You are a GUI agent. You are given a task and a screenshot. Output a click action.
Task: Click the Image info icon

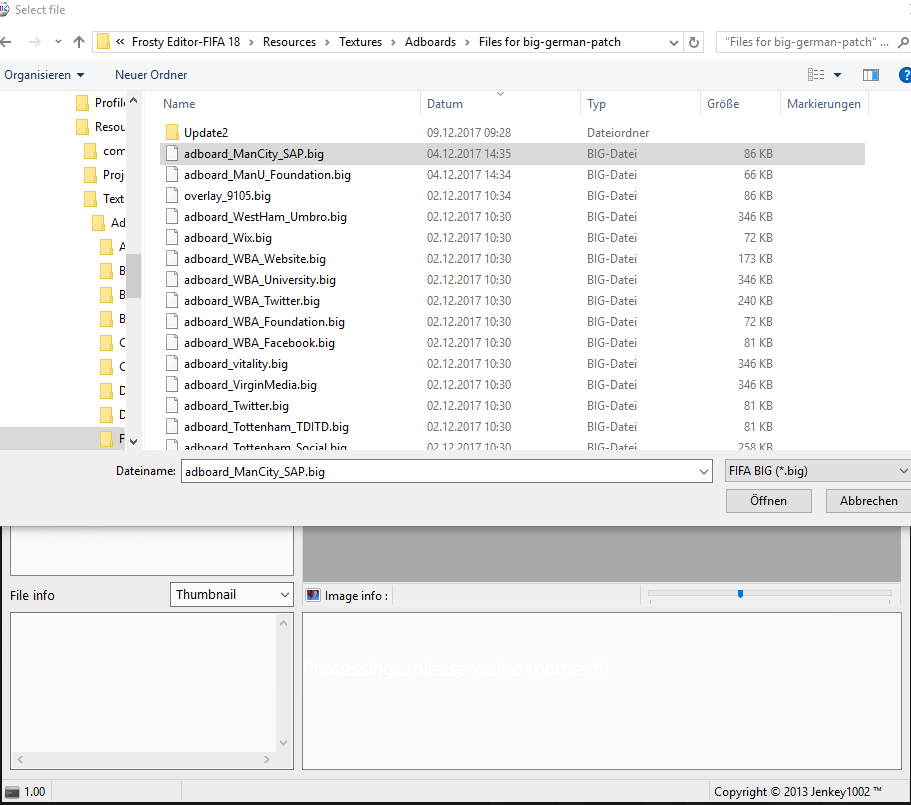pyautogui.click(x=313, y=595)
